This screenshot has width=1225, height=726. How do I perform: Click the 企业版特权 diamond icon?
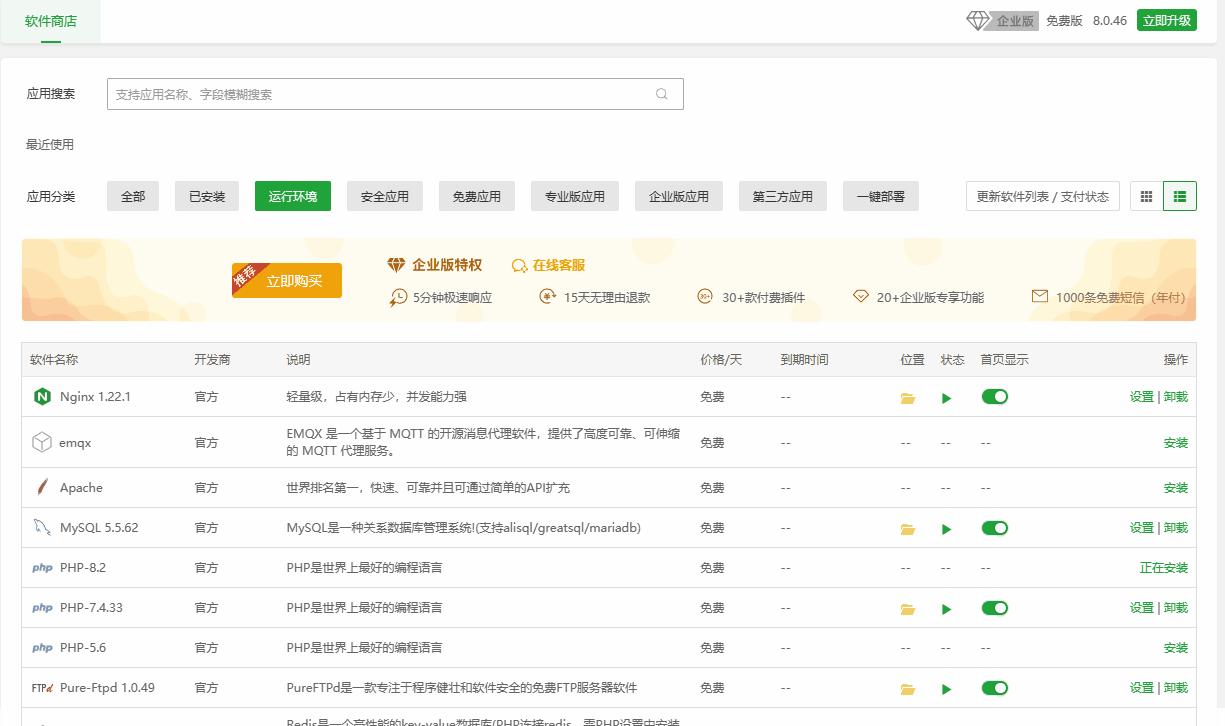click(x=397, y=265)
